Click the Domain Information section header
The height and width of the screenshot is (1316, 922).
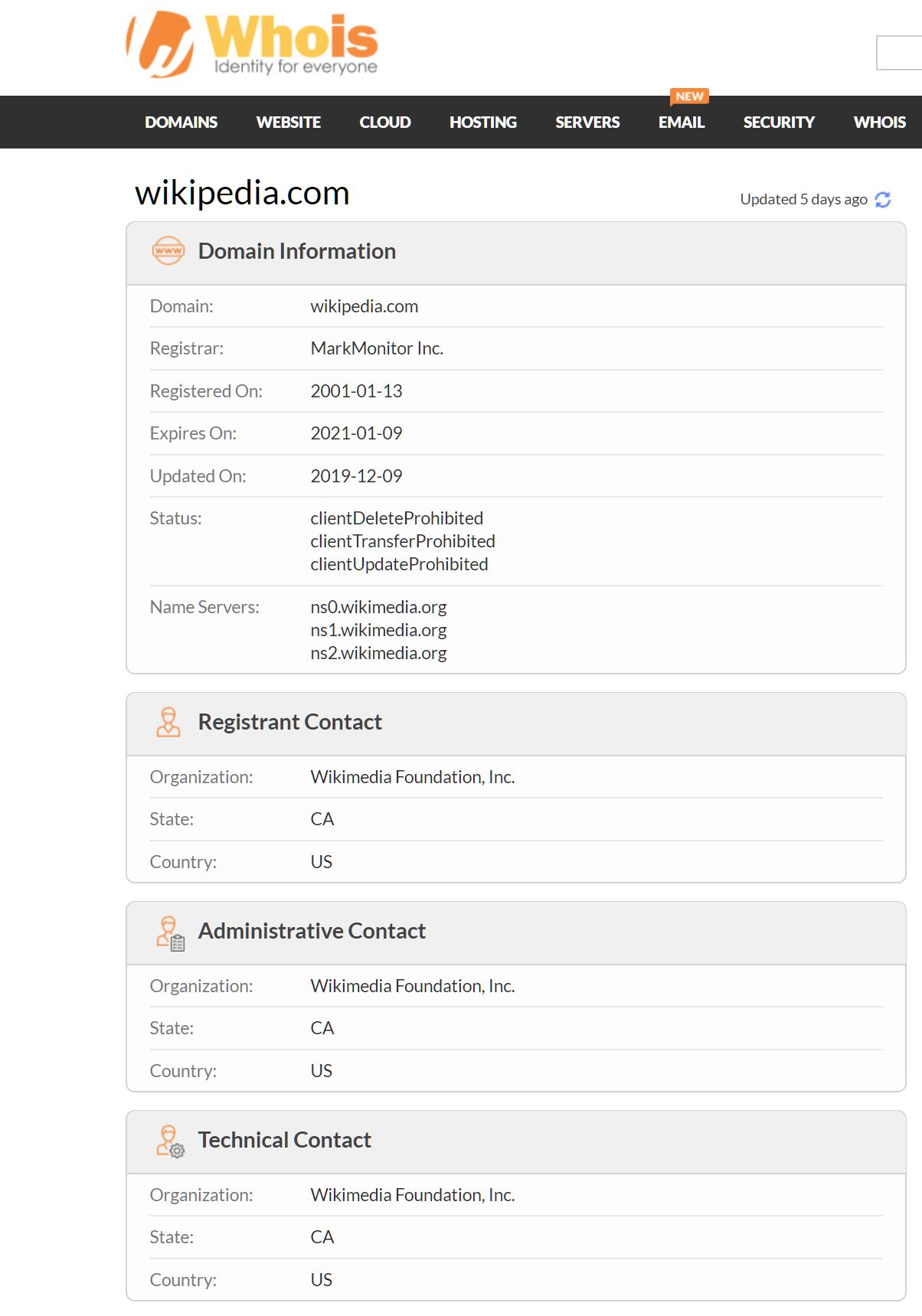297,251
